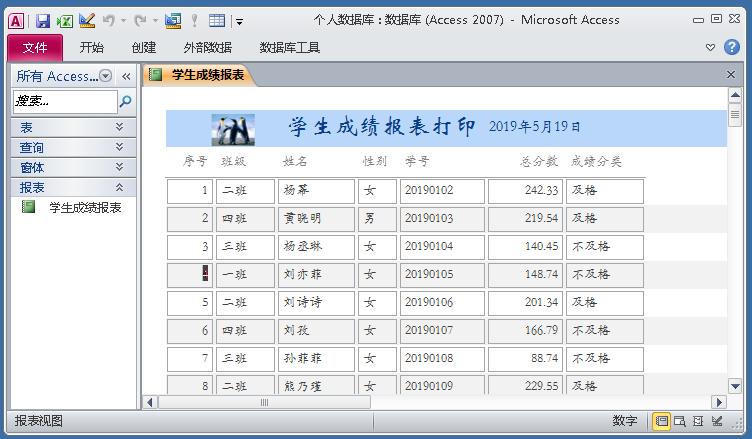Screen dimensions: 752x439
Task: Click the score cell 201.34
Action: (525, 303)
